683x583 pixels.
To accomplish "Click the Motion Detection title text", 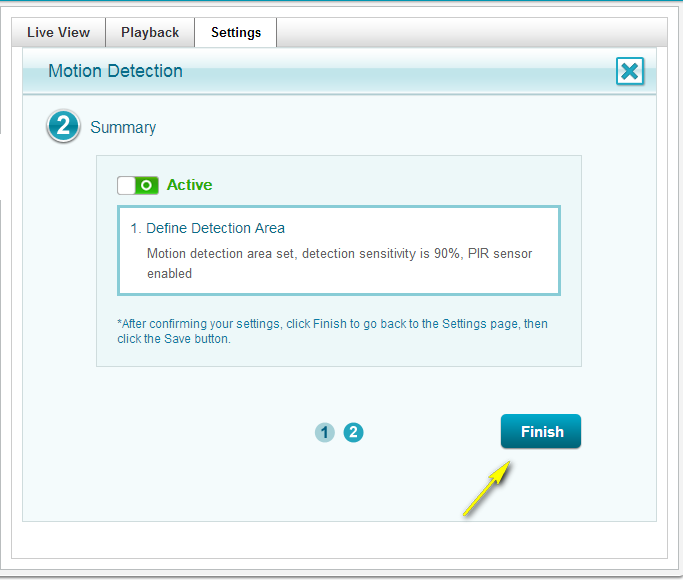I will tap(116, 71).
